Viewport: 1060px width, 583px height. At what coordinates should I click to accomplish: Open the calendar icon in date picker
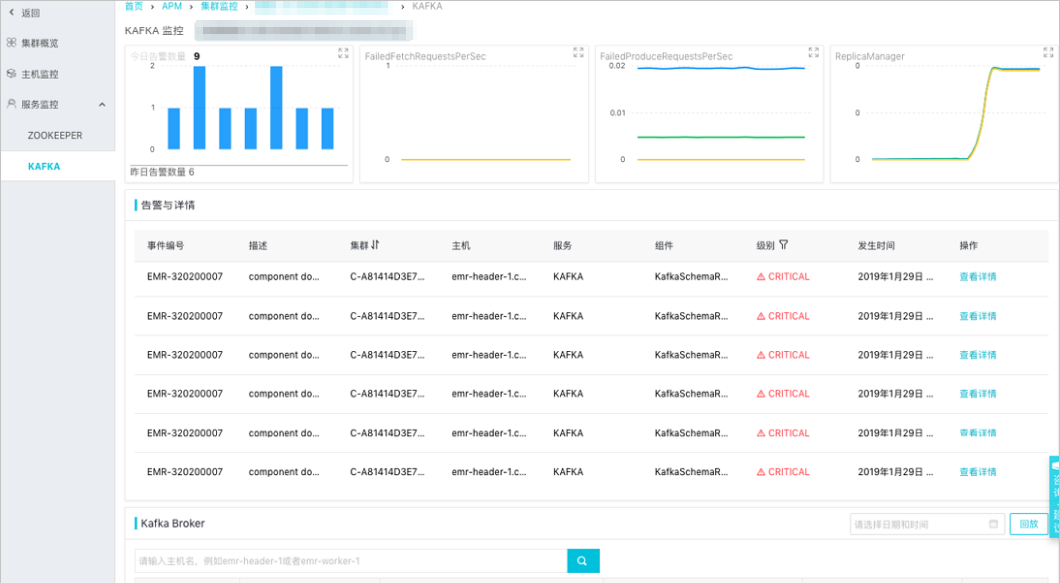993,524
